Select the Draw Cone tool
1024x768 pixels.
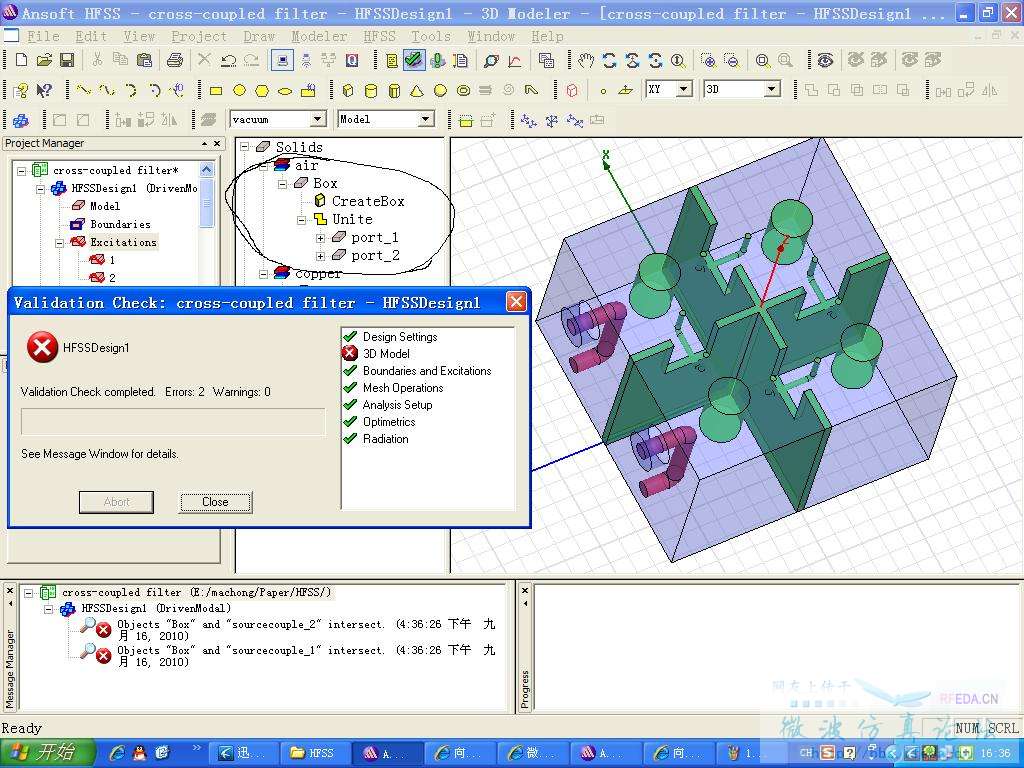[x=417, y=90]
